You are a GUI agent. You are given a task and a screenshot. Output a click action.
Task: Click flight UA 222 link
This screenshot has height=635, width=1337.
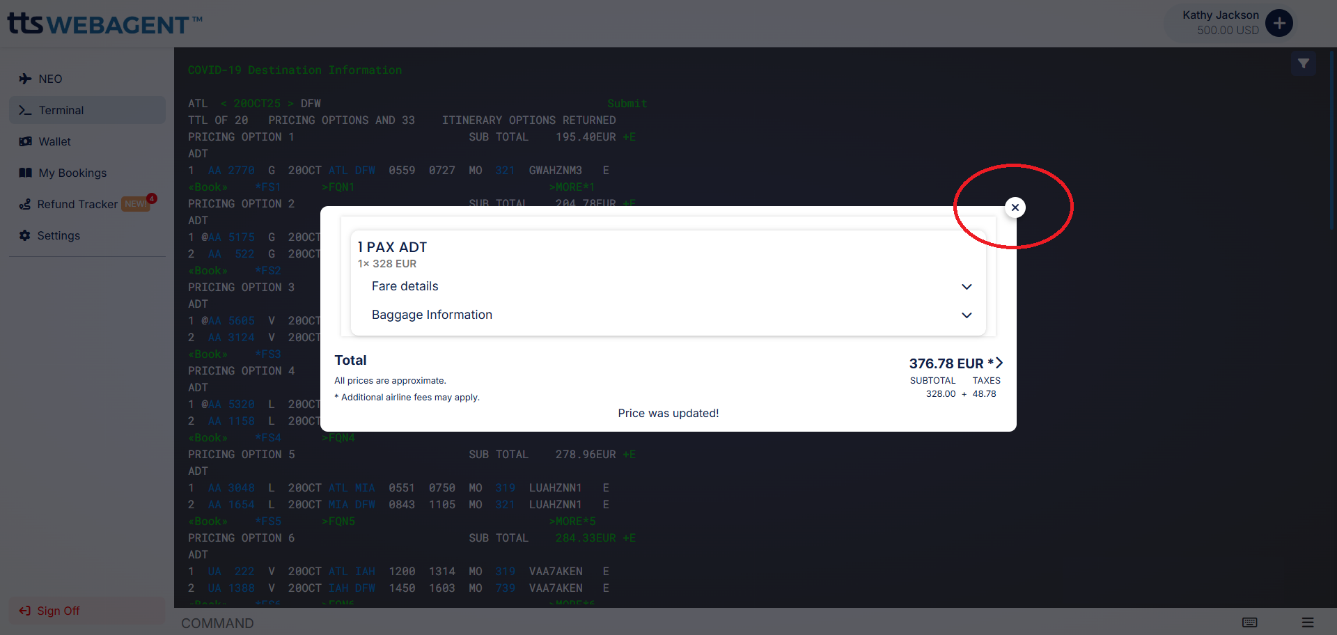(231, 571)
